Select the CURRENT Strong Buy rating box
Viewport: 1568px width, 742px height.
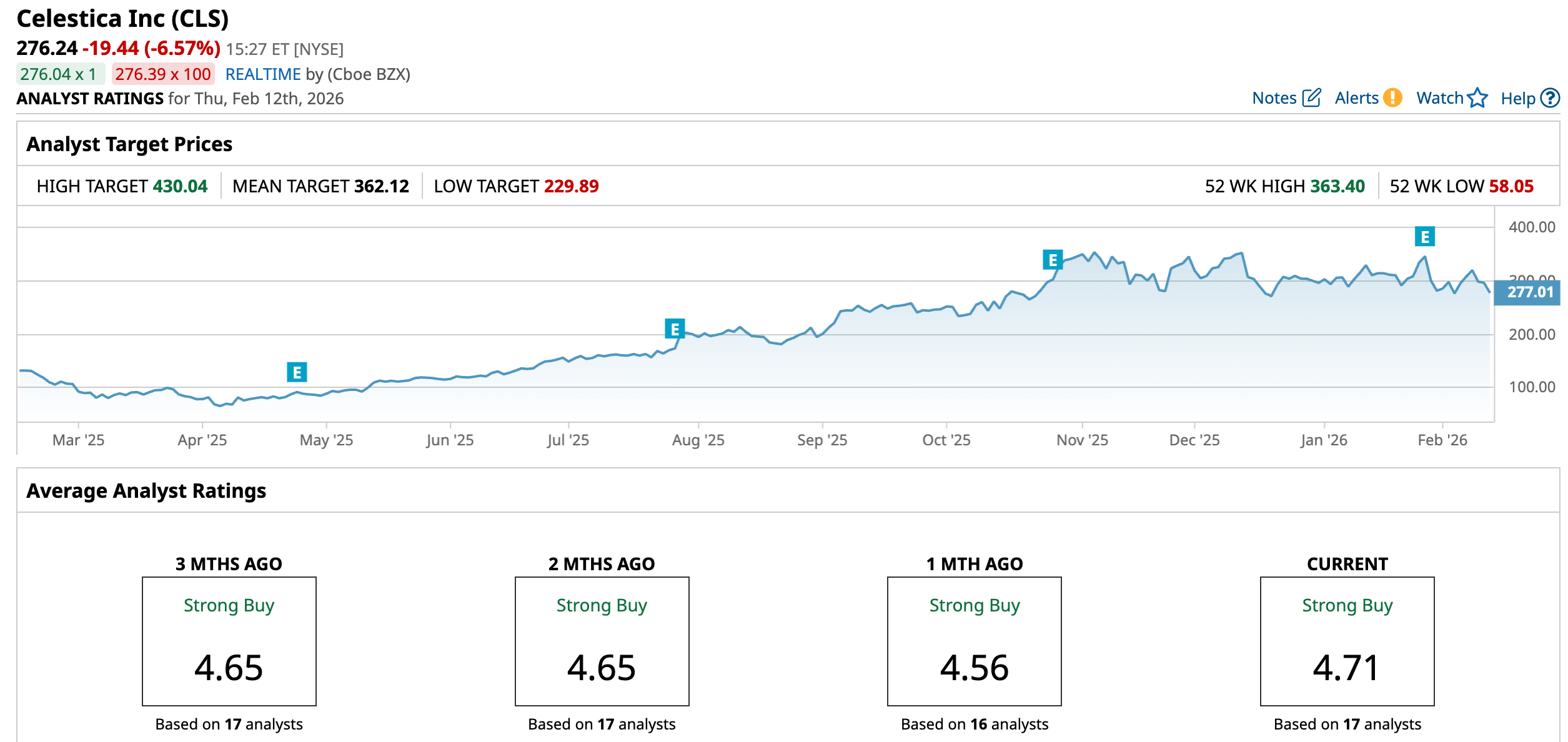point(1347,641)
